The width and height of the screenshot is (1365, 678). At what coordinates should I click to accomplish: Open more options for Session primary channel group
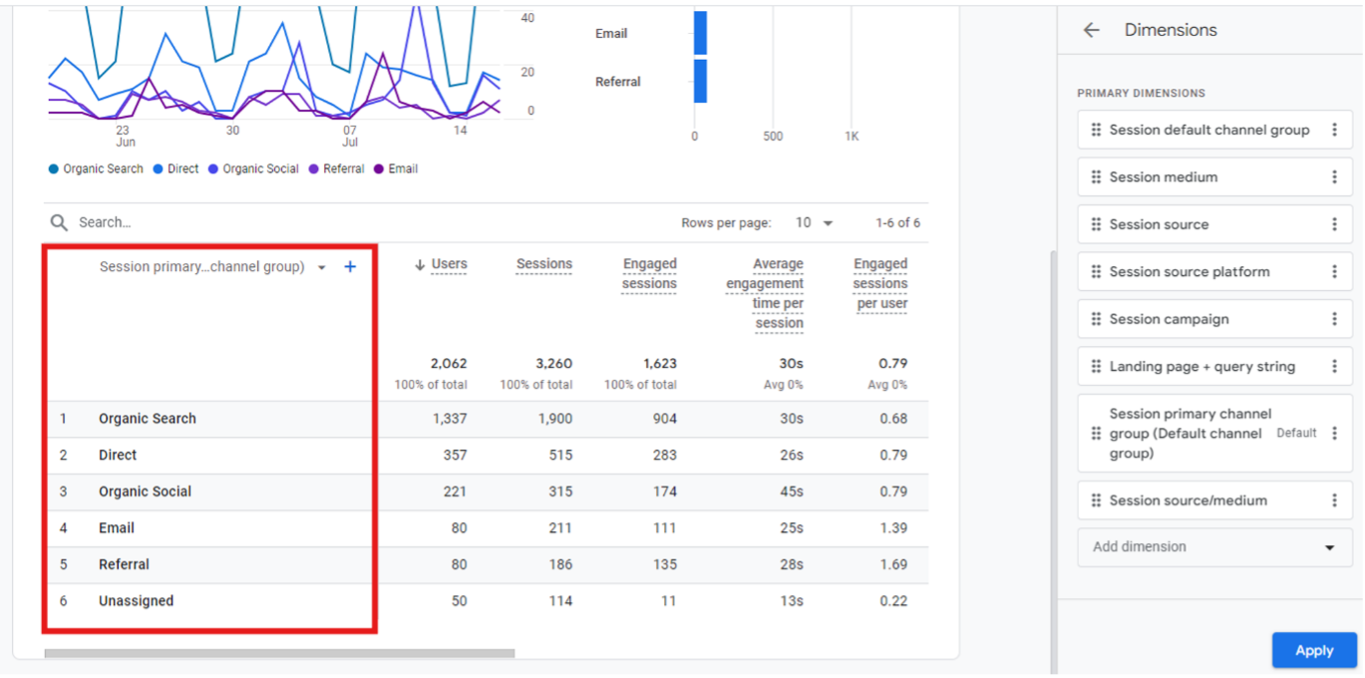coord(1334,433)
